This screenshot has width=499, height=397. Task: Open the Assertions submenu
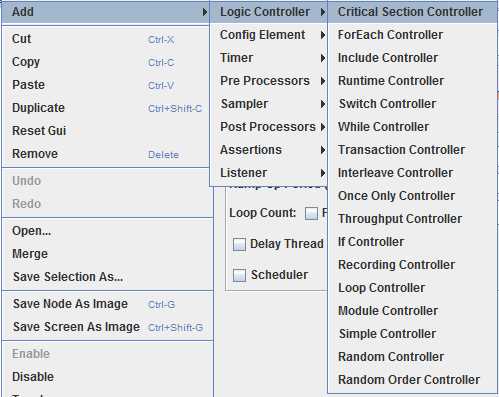(x=269, y=150)
